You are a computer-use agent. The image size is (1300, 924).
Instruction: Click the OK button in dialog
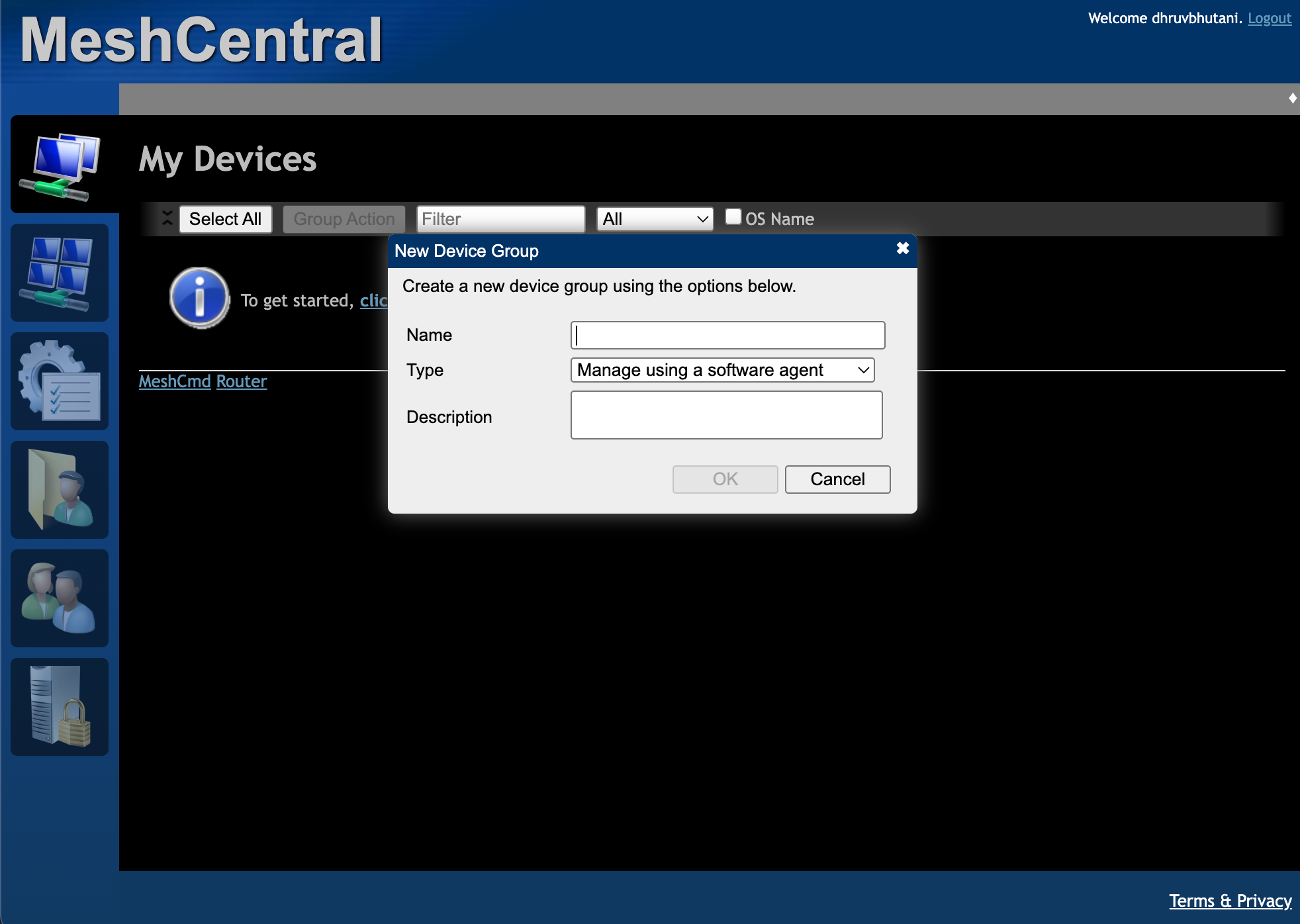click(x=725, y=479)
